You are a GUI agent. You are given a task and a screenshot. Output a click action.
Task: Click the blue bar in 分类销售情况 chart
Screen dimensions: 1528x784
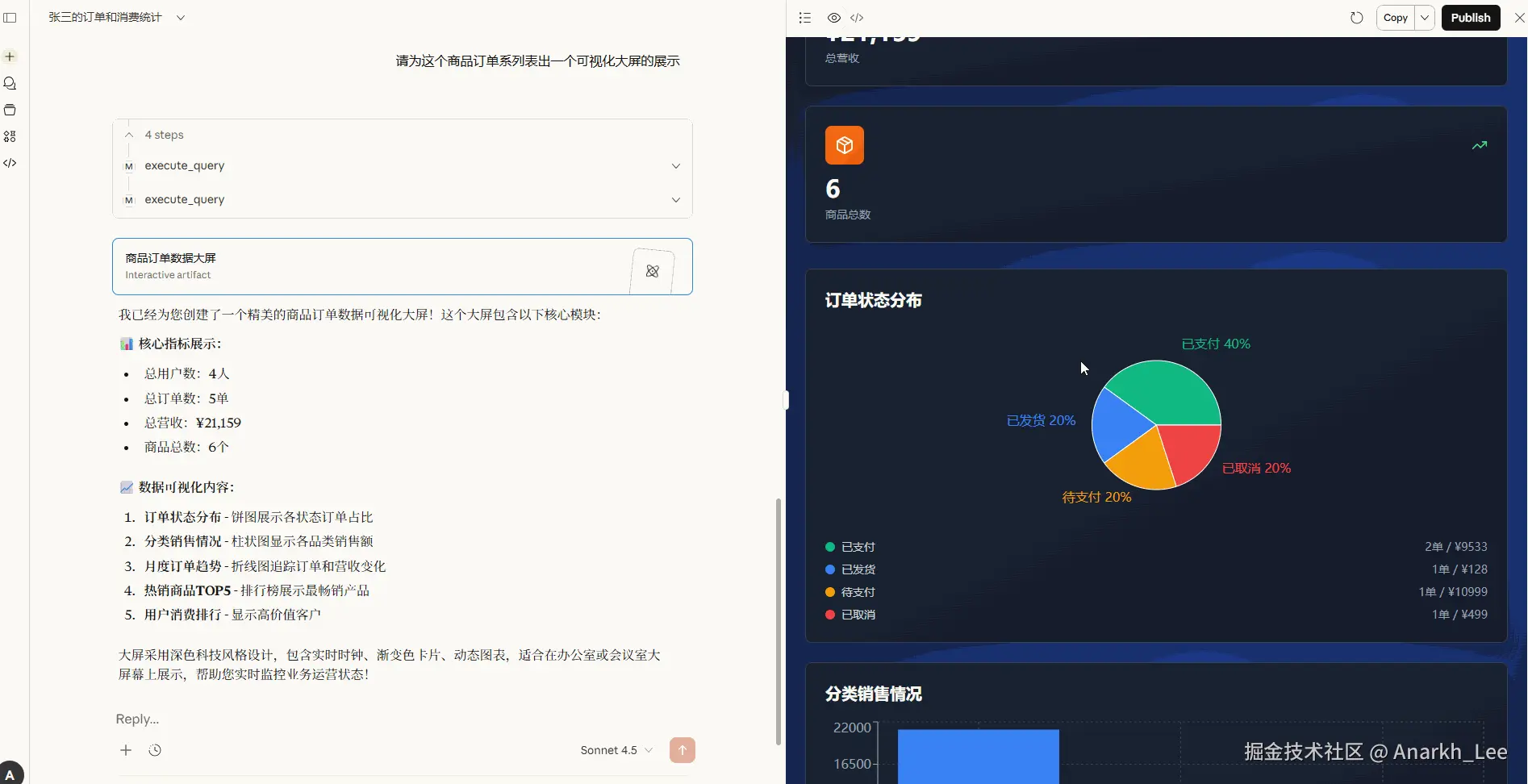pos(979,757)
